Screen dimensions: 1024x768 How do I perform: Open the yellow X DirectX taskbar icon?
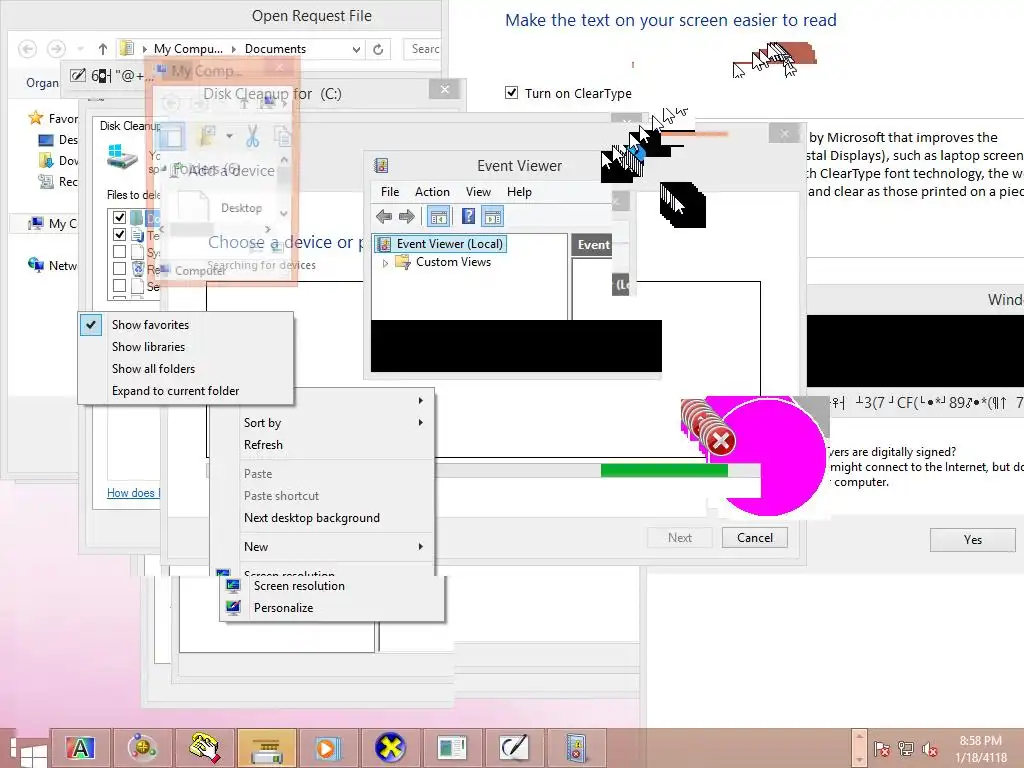point(390,748)
